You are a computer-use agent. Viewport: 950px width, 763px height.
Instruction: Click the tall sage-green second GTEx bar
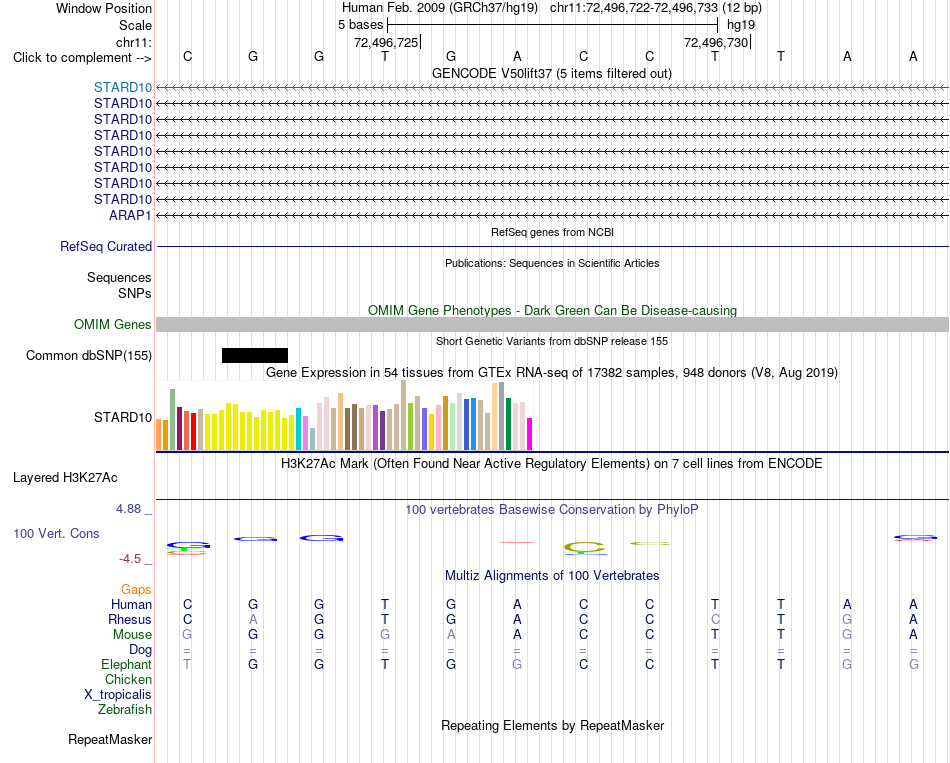tap(172, 419)
